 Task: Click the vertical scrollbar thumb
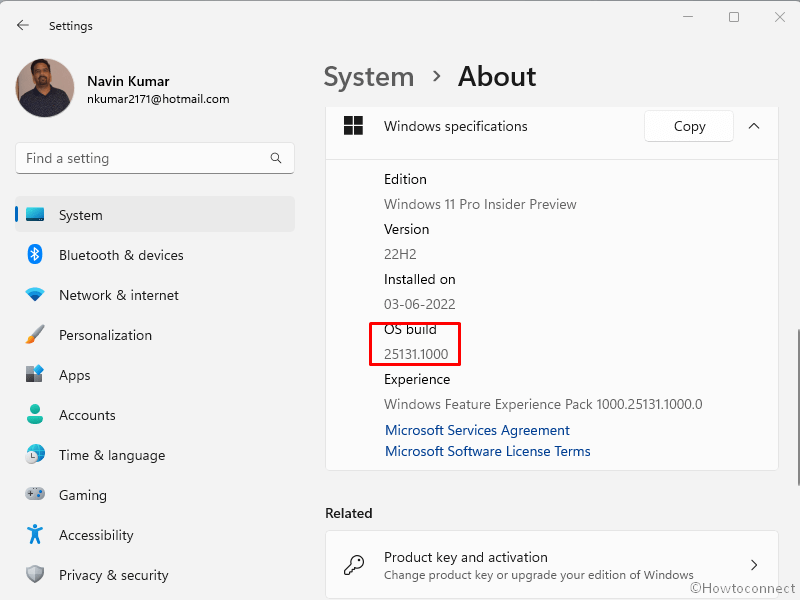[x=798, y=407]
